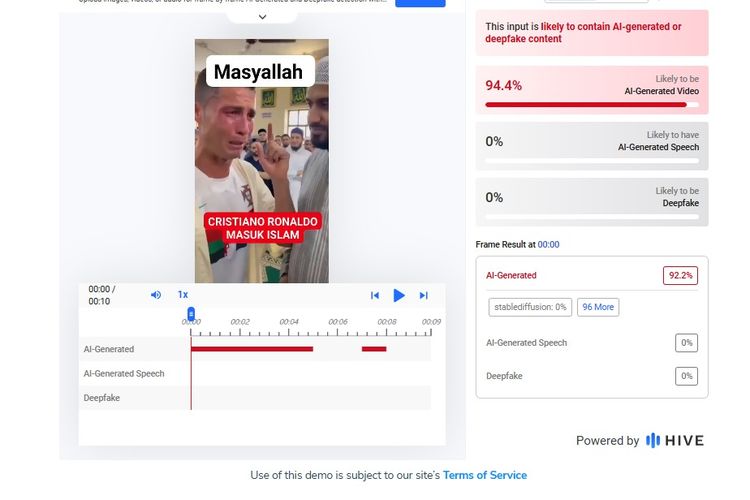The height and width of the screenshot is (500, 750).
Task: Click the 92.2% AI-Generated score badge
Action: [x=680, y=276]
